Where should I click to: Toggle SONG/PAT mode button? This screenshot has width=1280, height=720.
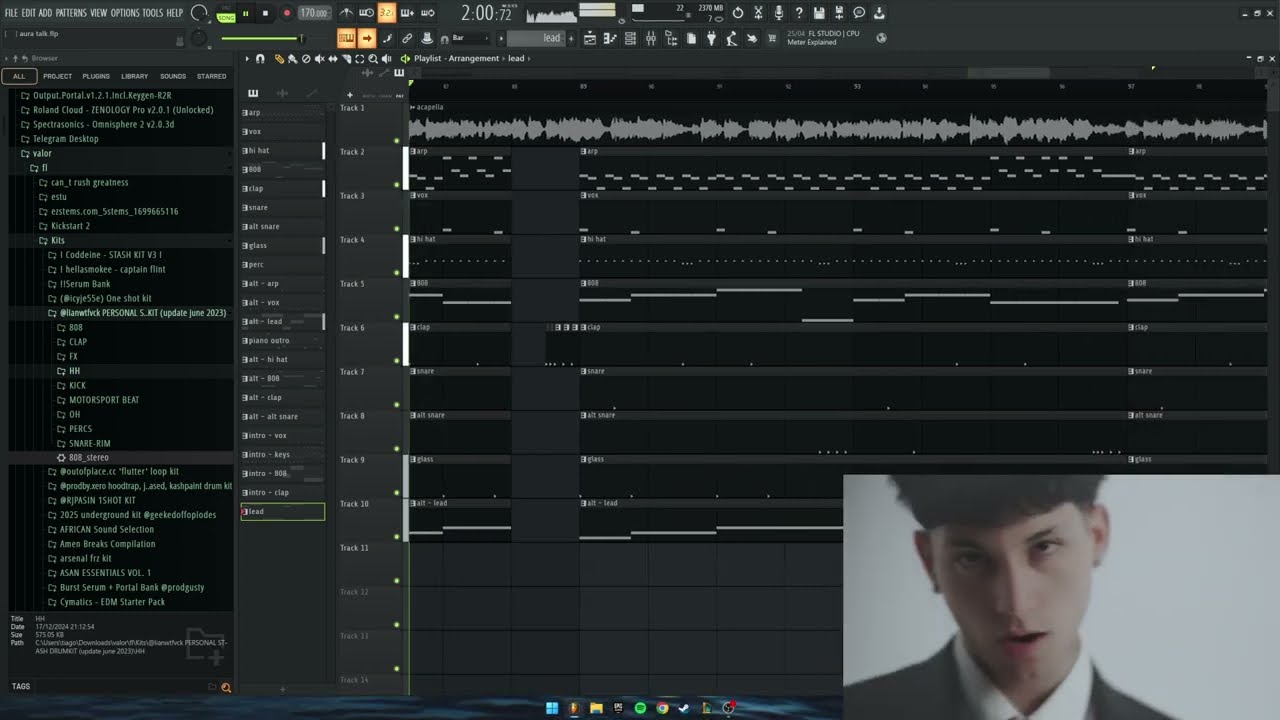click(226, 14)
